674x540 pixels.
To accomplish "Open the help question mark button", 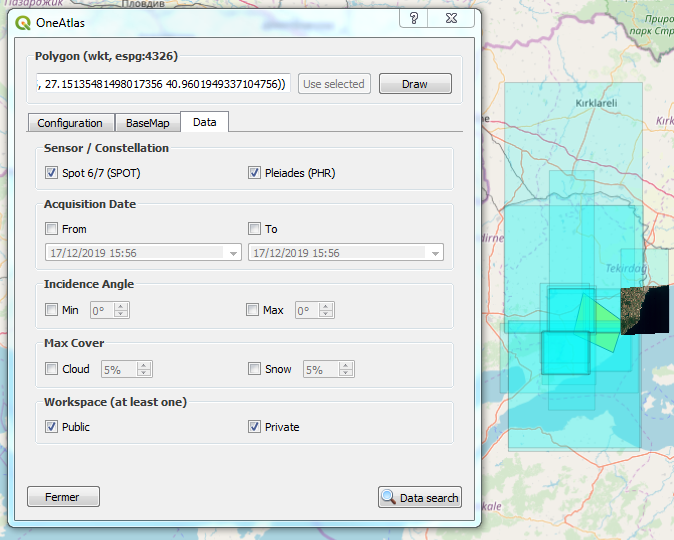I will (x=414, y=18).
